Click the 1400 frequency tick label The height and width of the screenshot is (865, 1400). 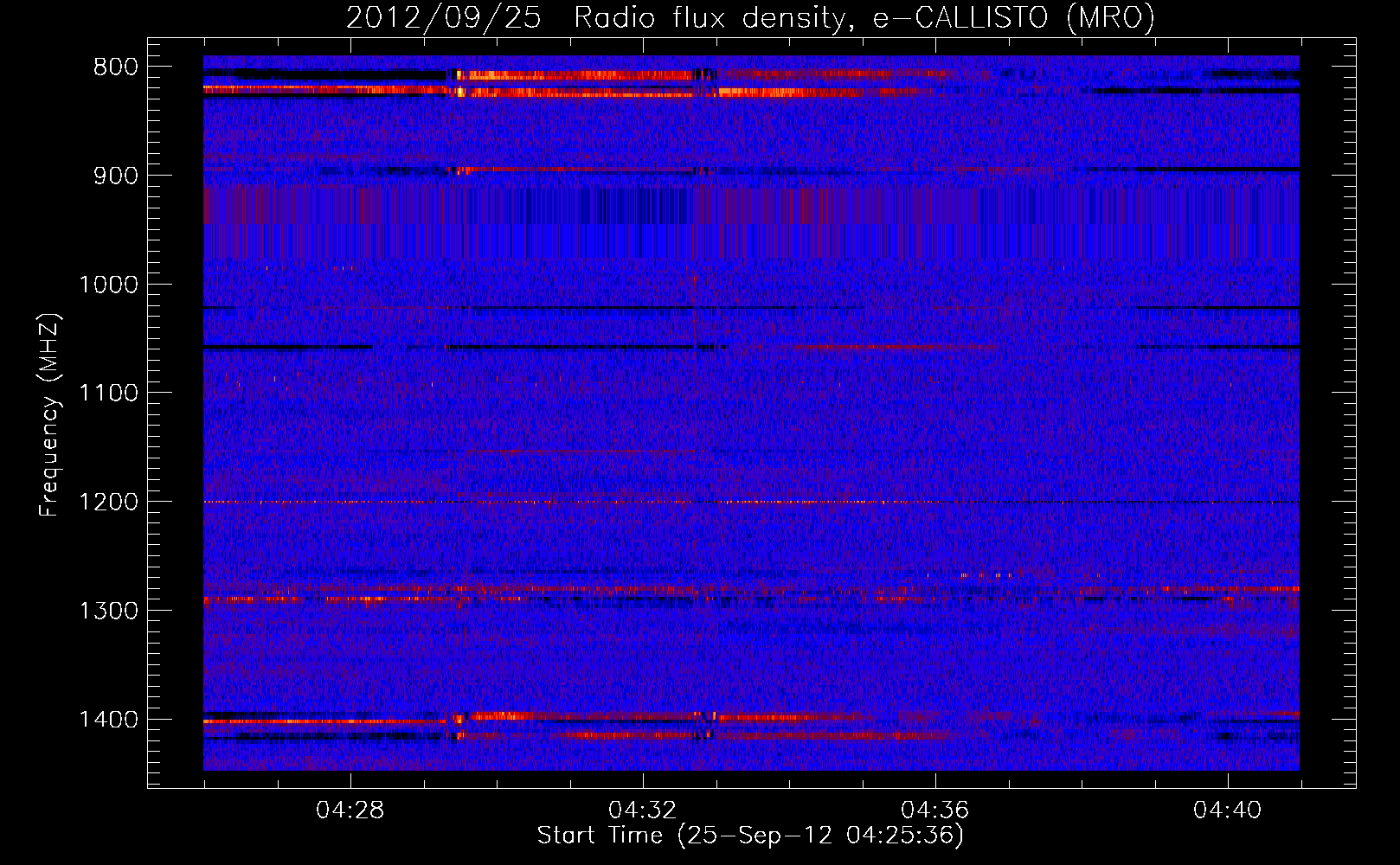[x=108, y=720]
